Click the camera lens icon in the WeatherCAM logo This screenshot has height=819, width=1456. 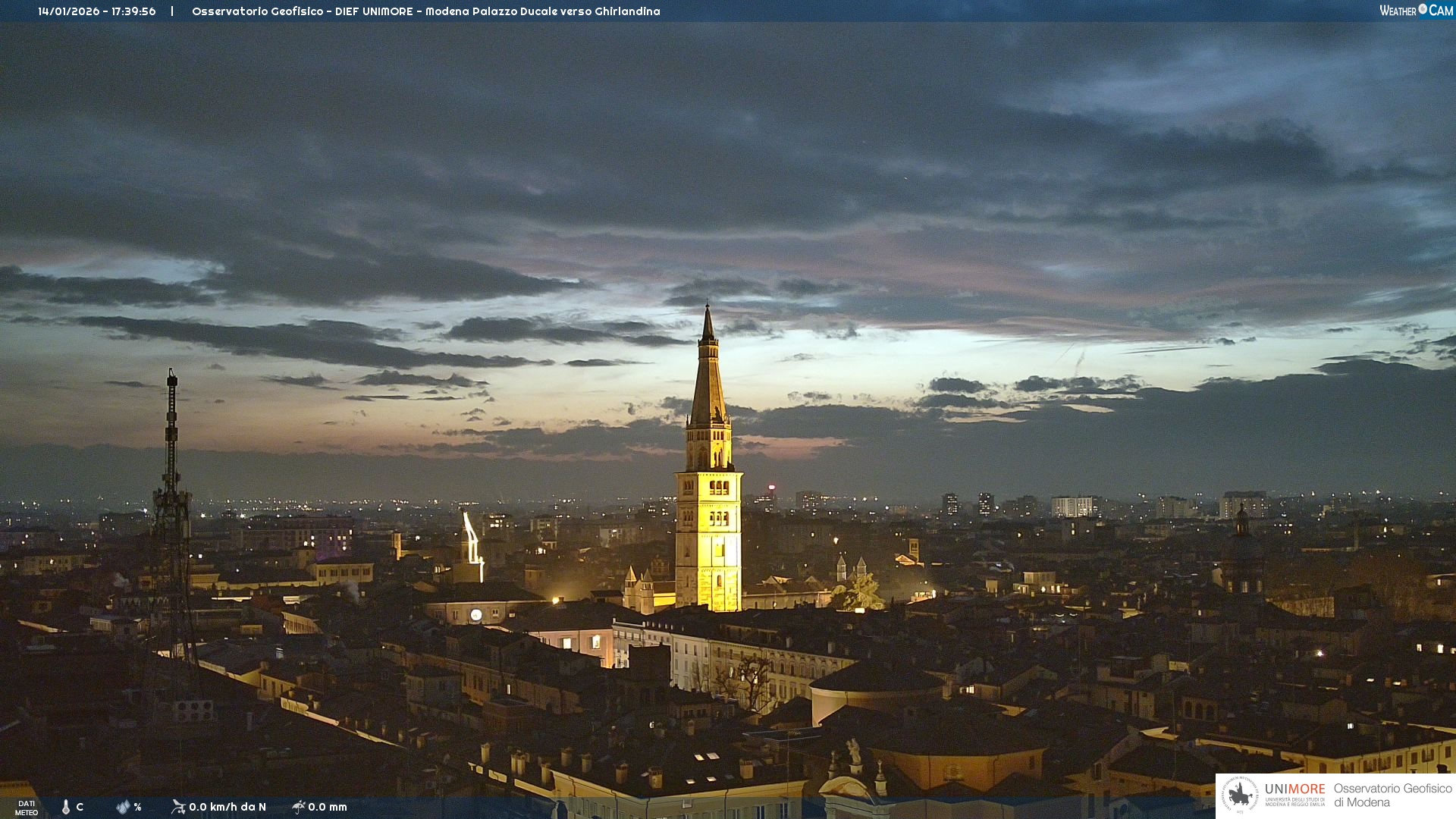1423,9
